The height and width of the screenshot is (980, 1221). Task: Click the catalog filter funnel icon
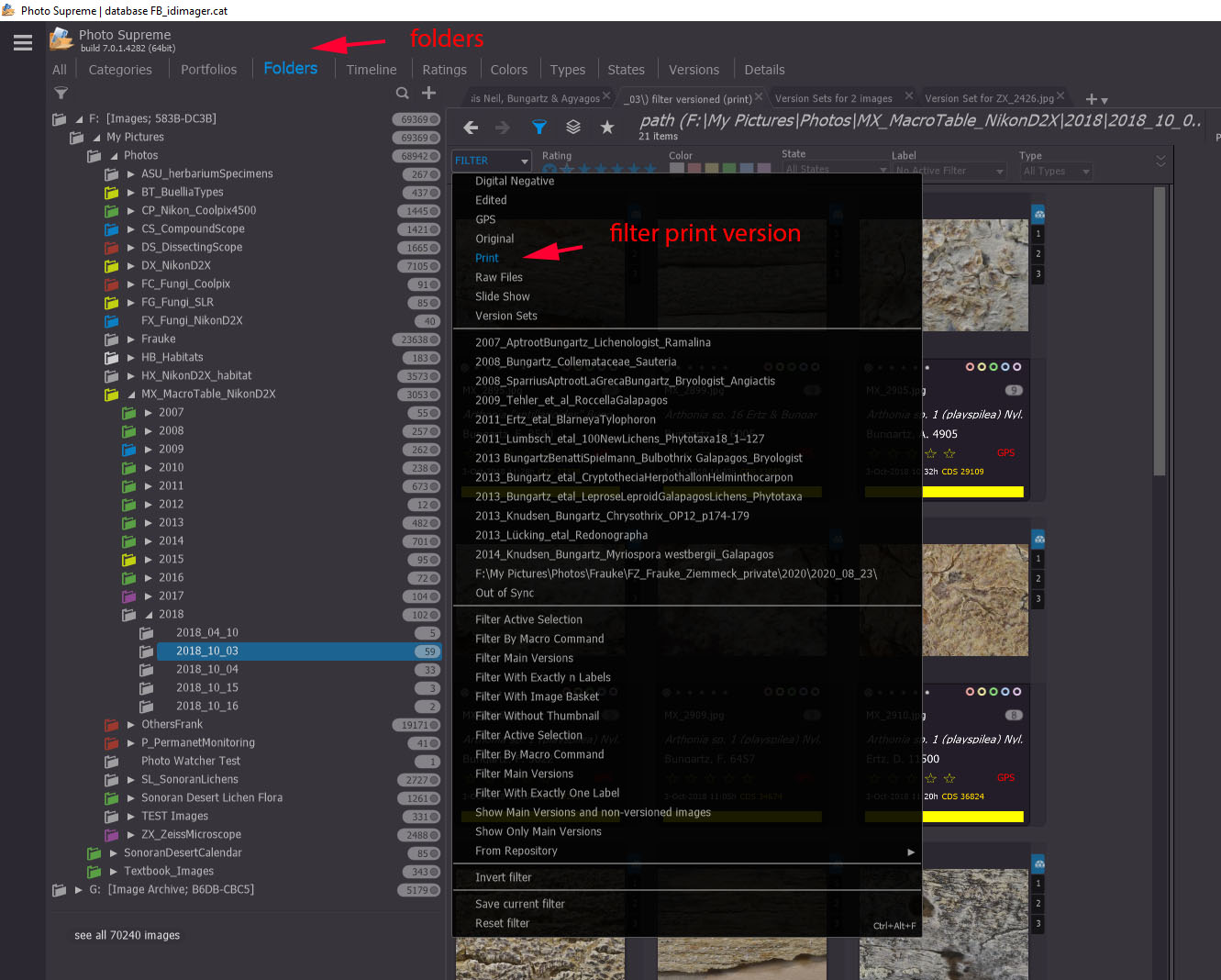[x=61, y=93]
